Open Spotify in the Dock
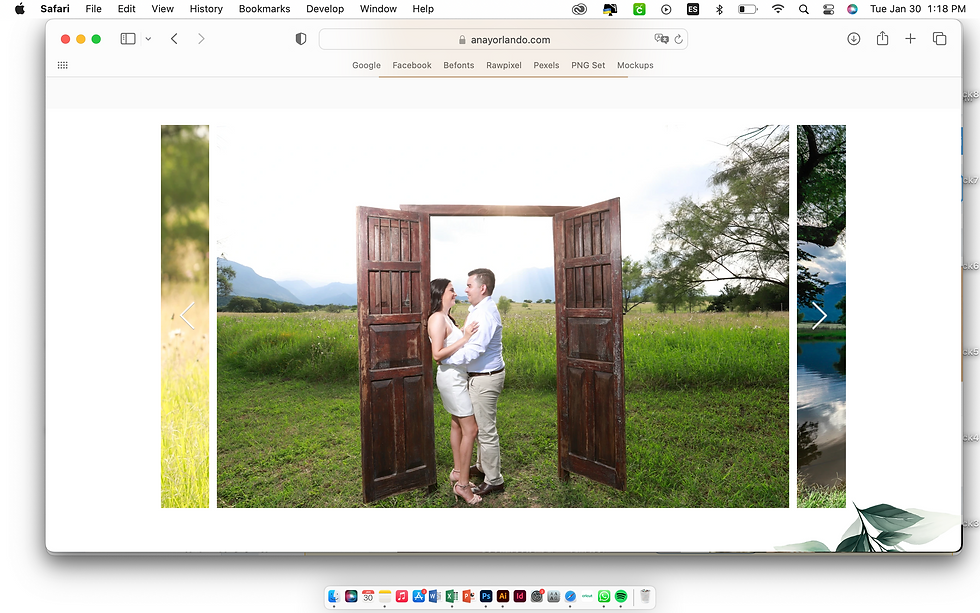The height and width of the screenshot is (613, 980). coord(621,596)
